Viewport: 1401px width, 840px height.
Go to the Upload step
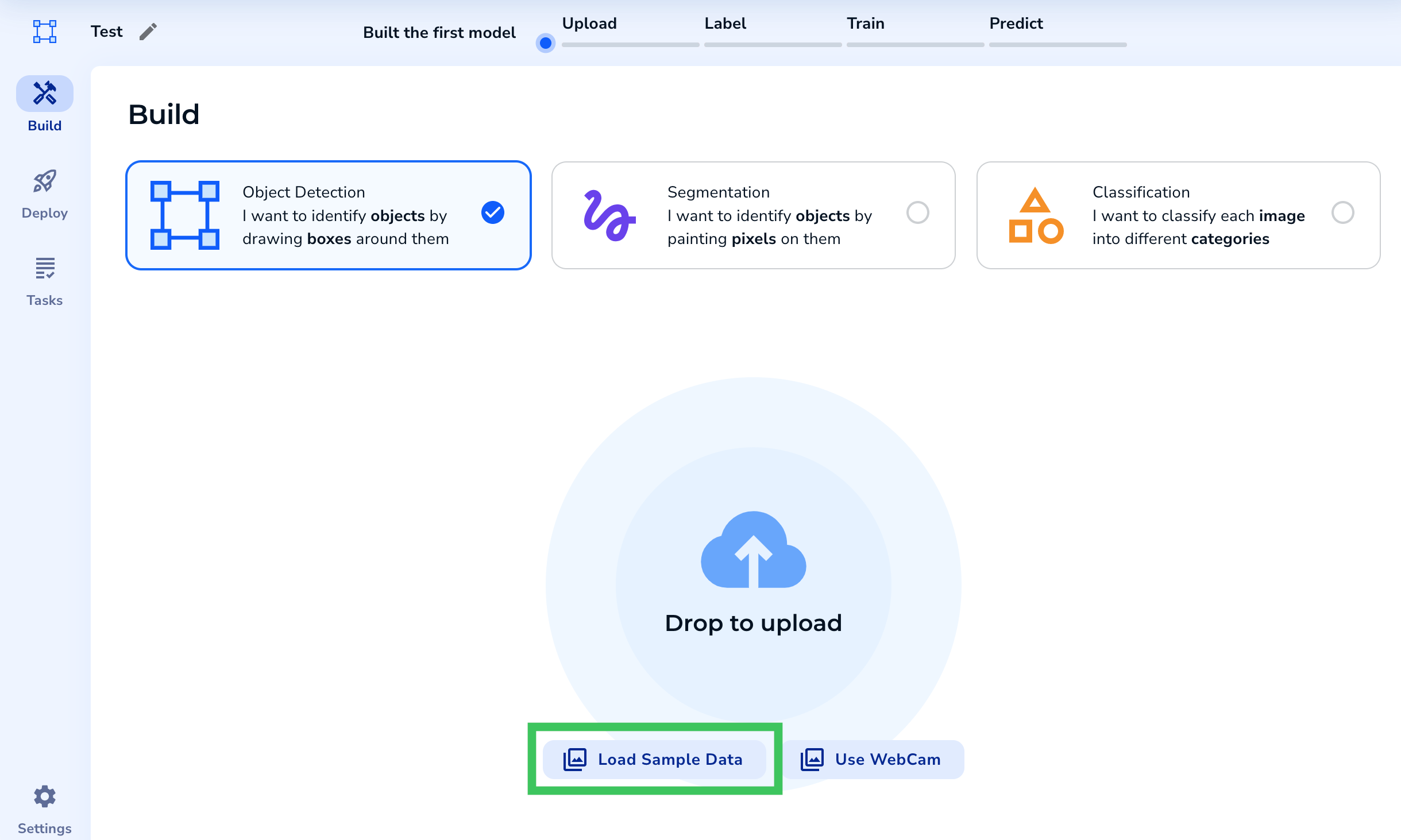click(x=589, y=24)
